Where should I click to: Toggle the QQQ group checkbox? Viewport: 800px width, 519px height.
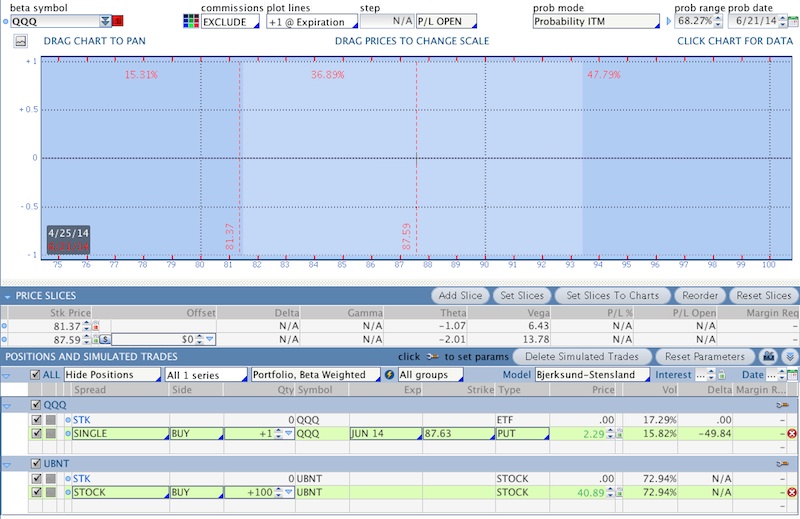36,405
